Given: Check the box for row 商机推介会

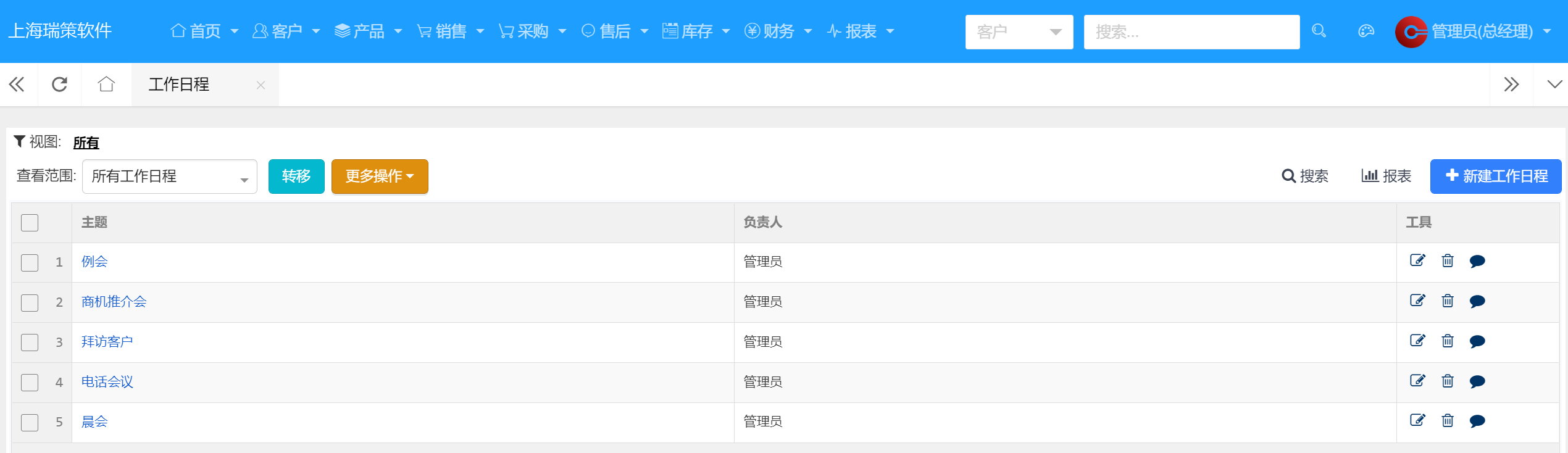Looking at the screenshot, I should point(30,302).
